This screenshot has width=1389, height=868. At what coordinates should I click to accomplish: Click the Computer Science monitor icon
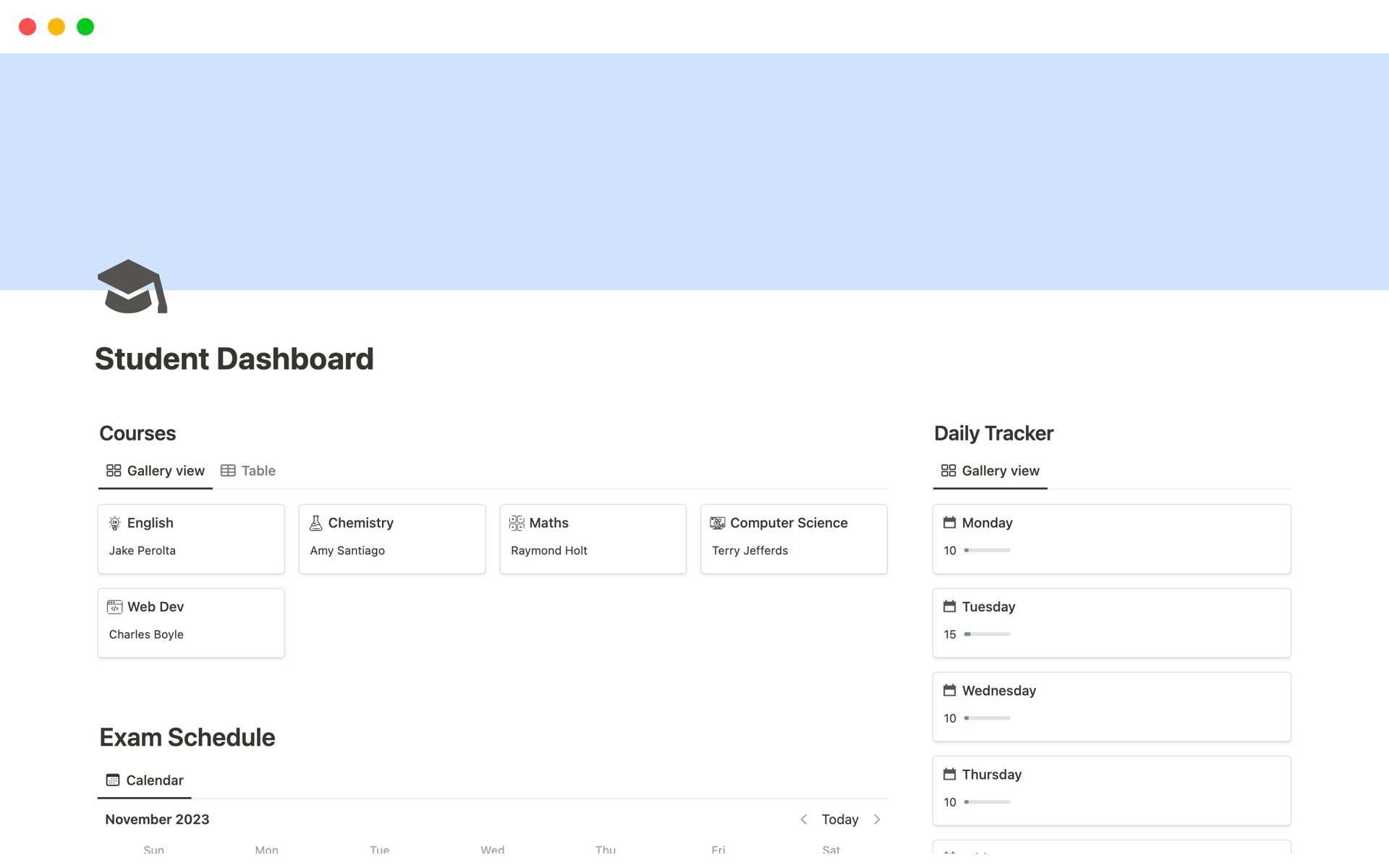pos(717,522)
